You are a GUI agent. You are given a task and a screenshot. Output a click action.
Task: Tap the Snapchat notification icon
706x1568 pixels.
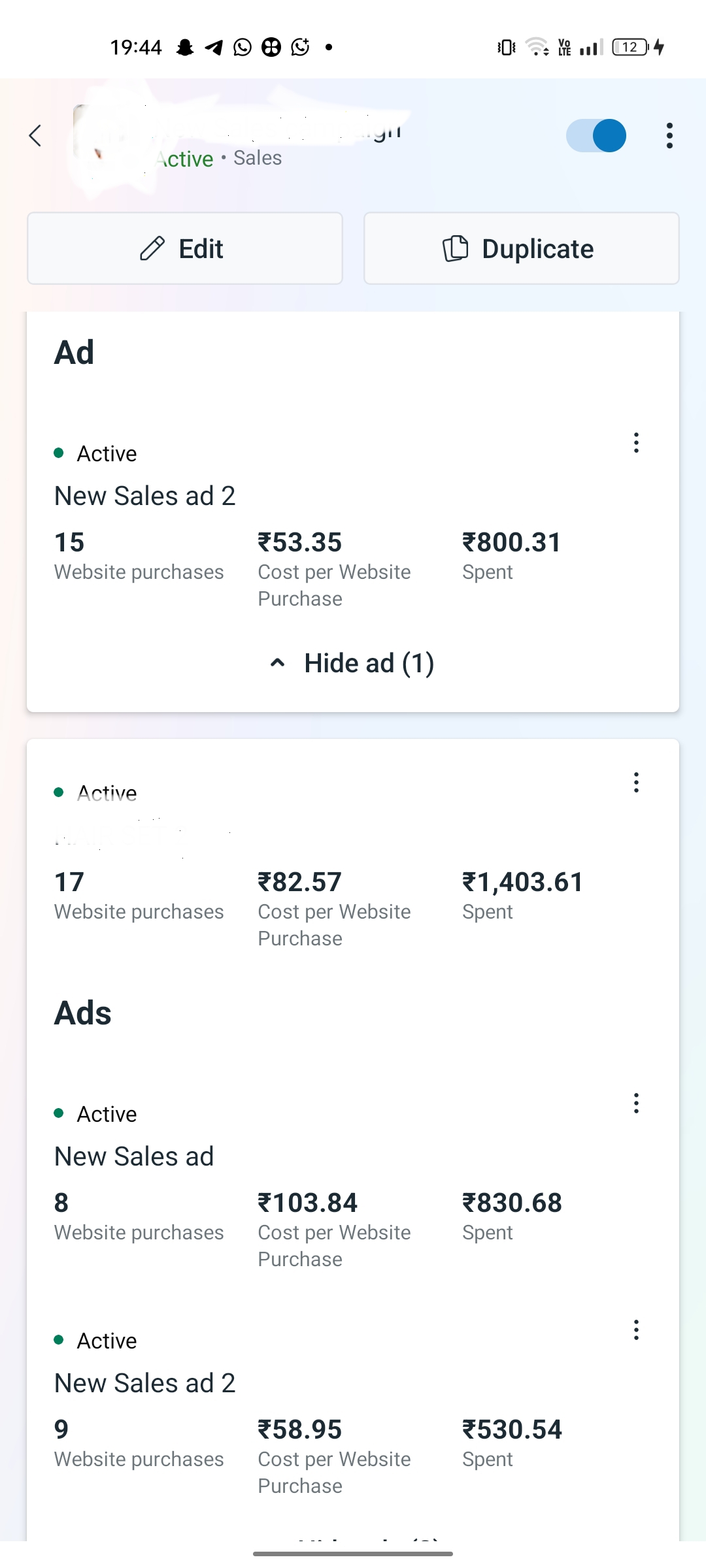coord(185,47)
